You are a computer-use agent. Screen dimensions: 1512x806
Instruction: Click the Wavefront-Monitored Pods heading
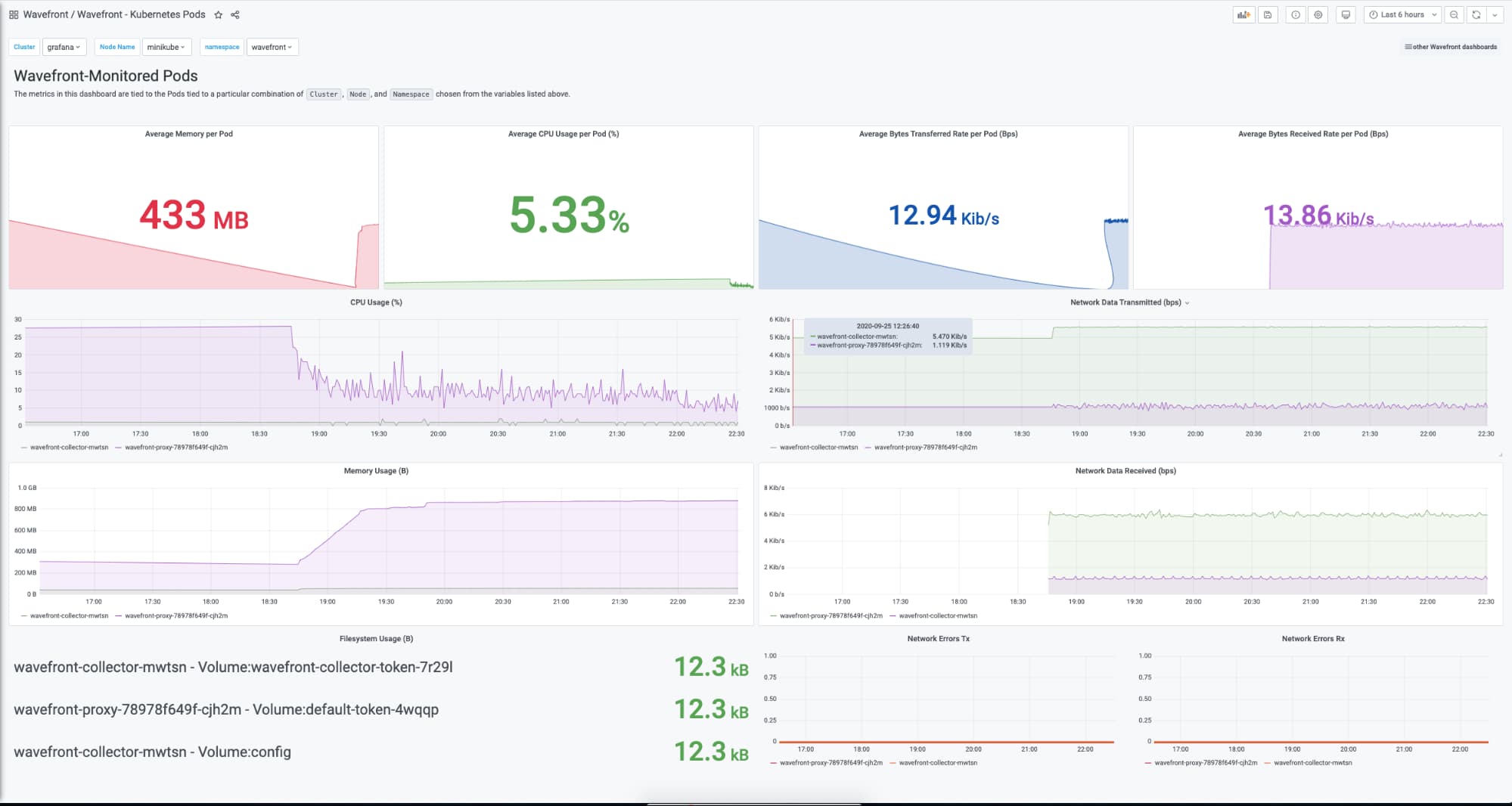[x=106, y=76]
